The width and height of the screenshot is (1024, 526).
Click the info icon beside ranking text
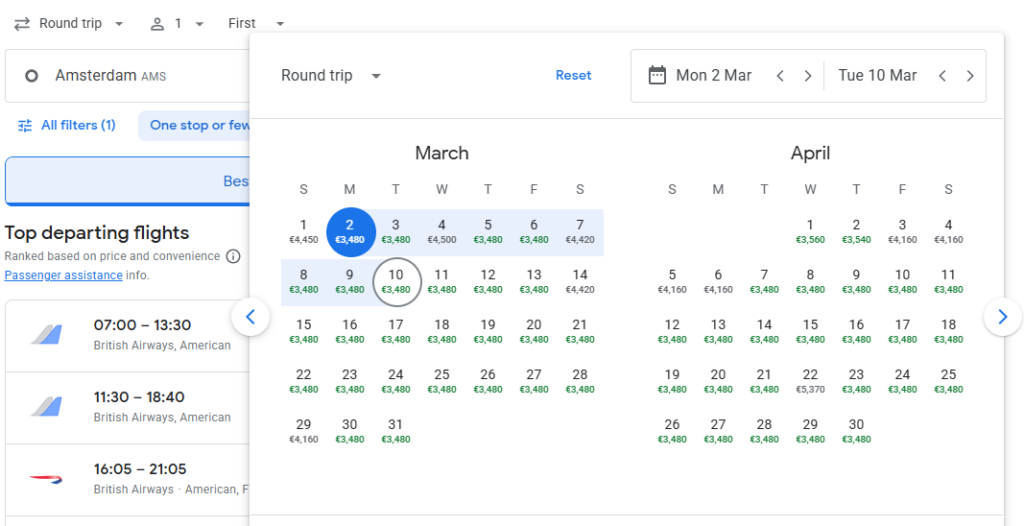click(233, 256)
